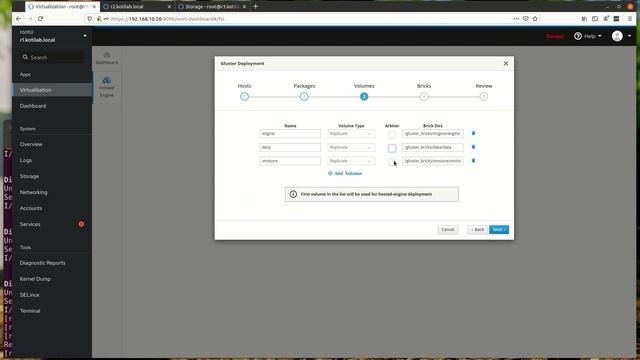Viewport: 640px width, 360px height.
Task: Delete the vmstore volume row
Action: (x=473, y=161)
